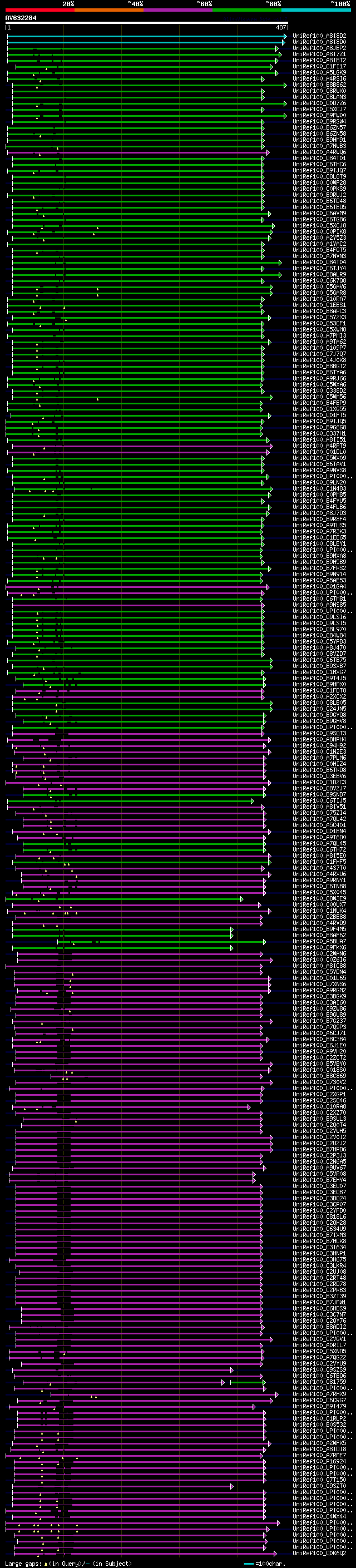Open hit UniRef100_A8I8D0
Viewport: 356px width, 1568px height.
[x=319, y=42]
